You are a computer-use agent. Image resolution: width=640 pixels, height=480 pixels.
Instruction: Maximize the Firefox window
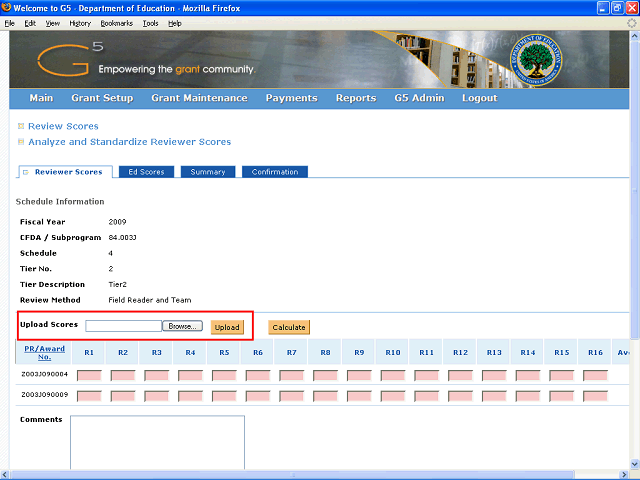(618, 8)
